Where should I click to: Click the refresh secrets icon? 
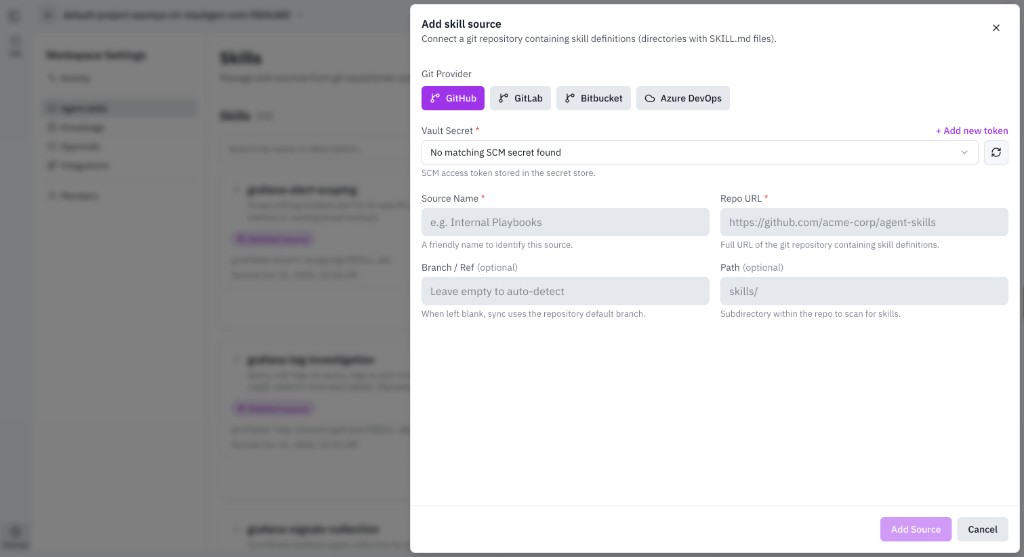pyautogui.click(x=996, y=152)
